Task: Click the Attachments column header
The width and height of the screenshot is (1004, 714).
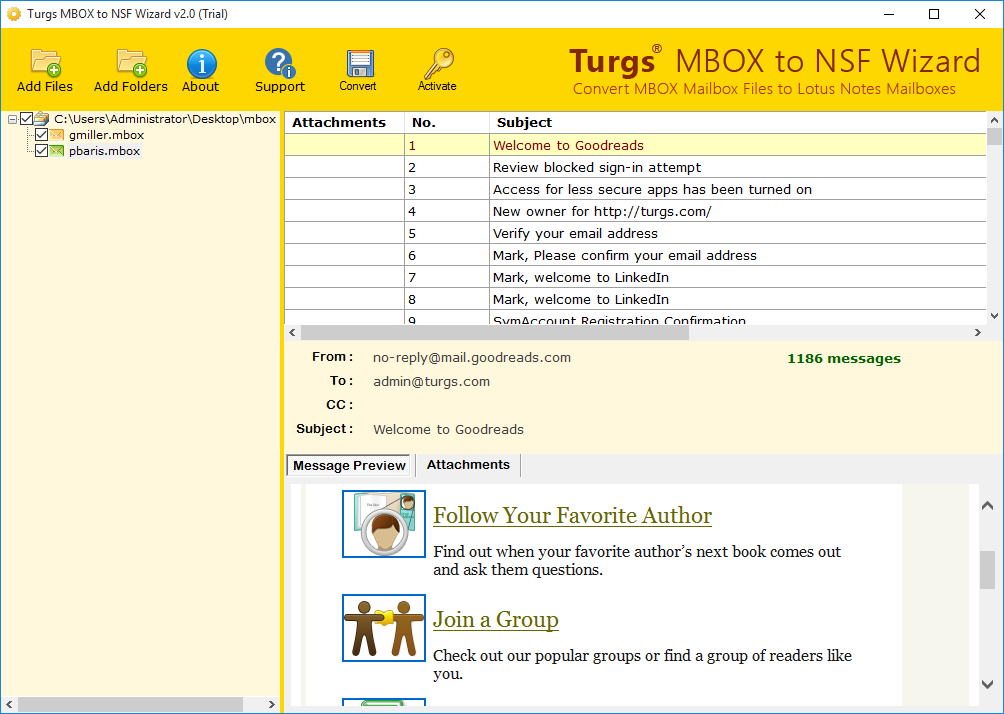Action: (x=344, y=123)
